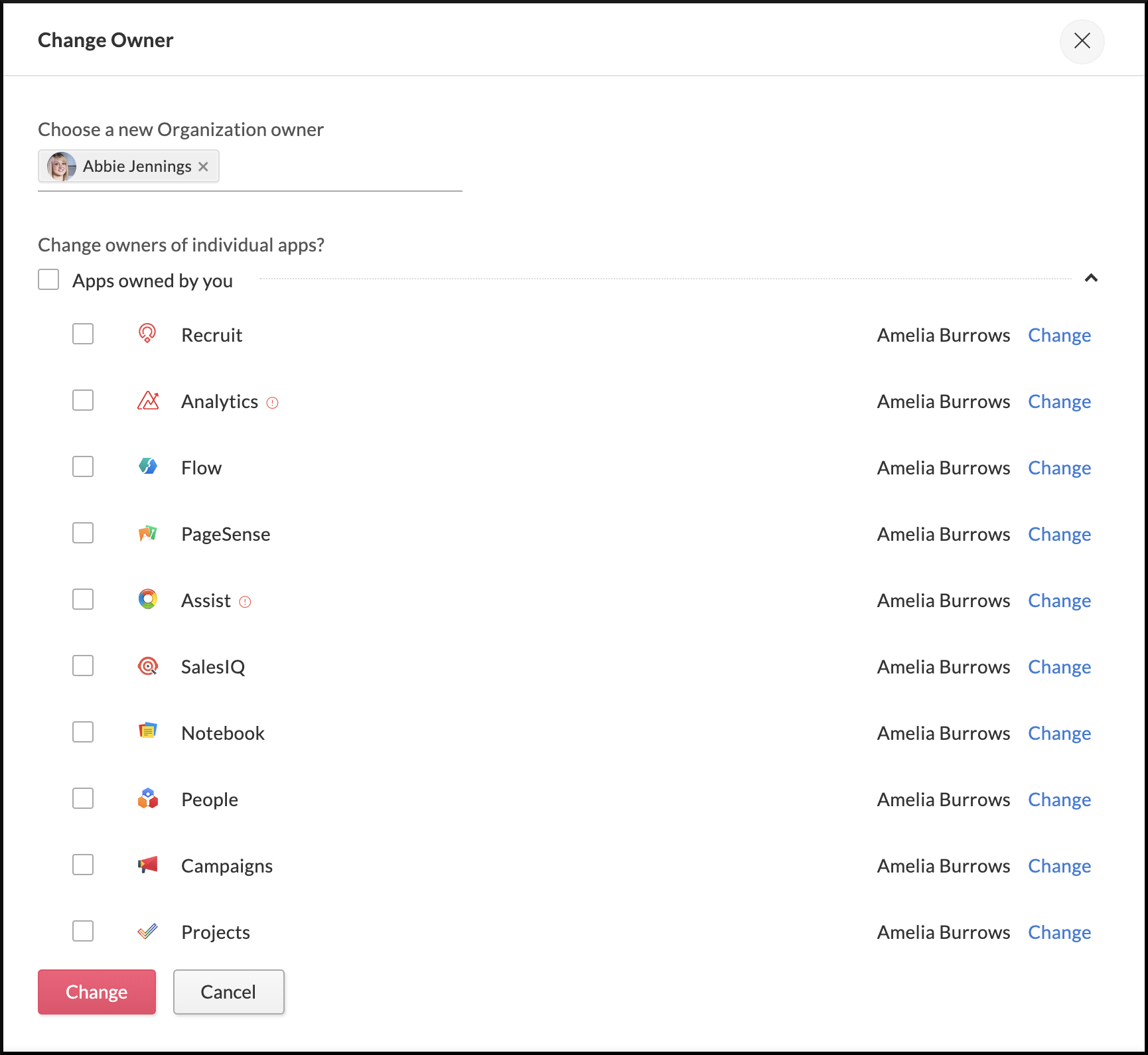The image size is (1148, 1055).
Task: Click the Cancel button
Action: pyautogui.click(x=228, y=992)
